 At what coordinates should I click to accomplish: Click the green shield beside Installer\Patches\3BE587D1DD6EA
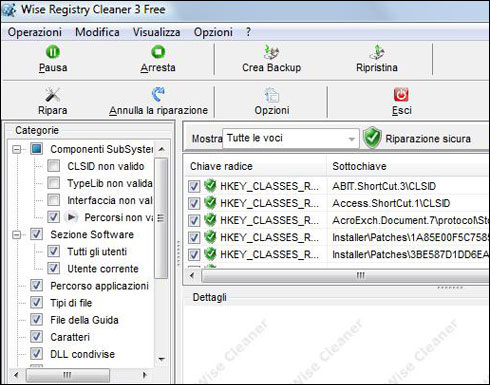pyautogui.click(x=210, y=254)
